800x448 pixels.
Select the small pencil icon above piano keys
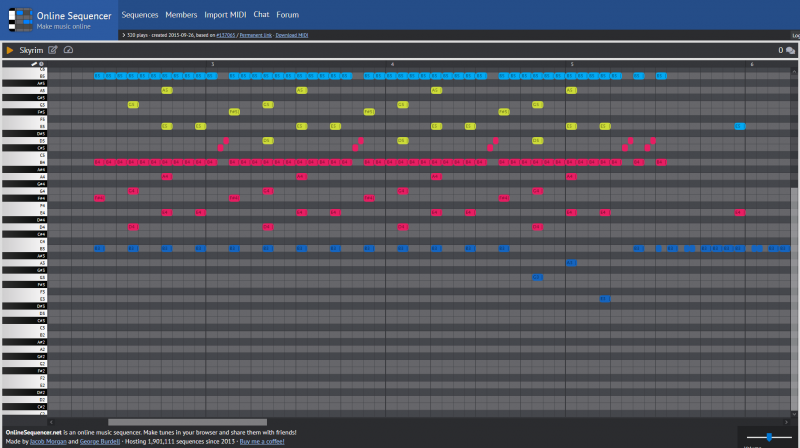click(34, 64)
